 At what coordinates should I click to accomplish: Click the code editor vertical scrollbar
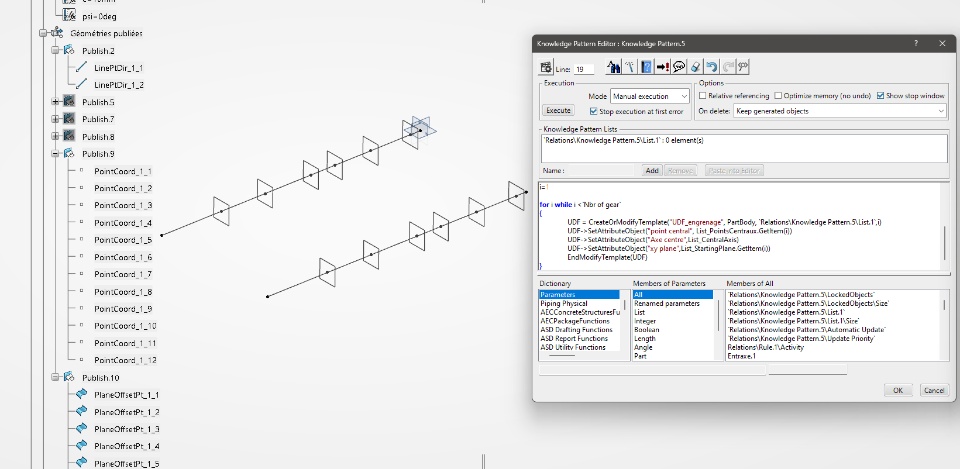click(x=946, y=227)
